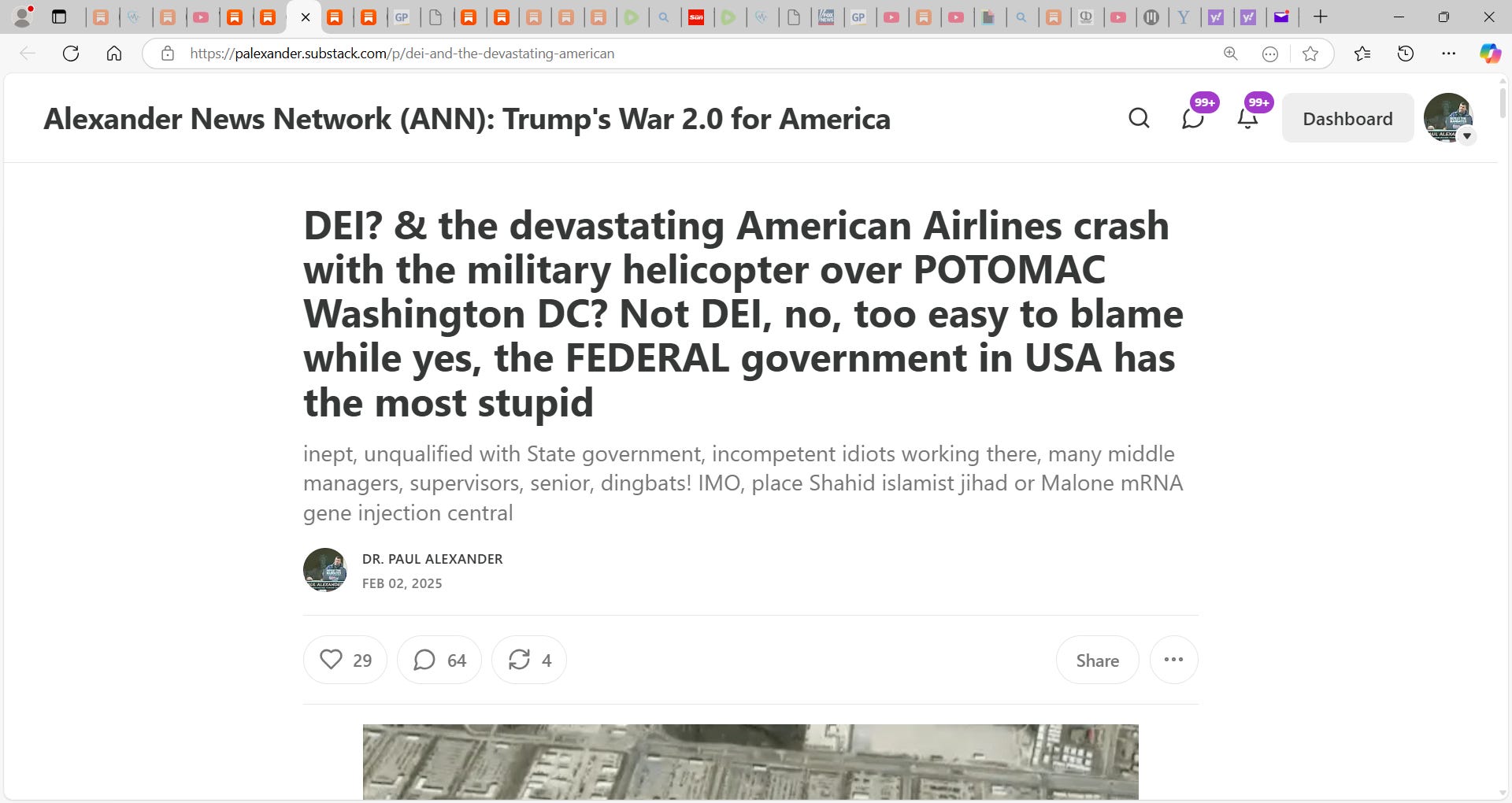Open the Substack search icon
Viewport: 1512px width, 803px height.
click(1139, 119)
